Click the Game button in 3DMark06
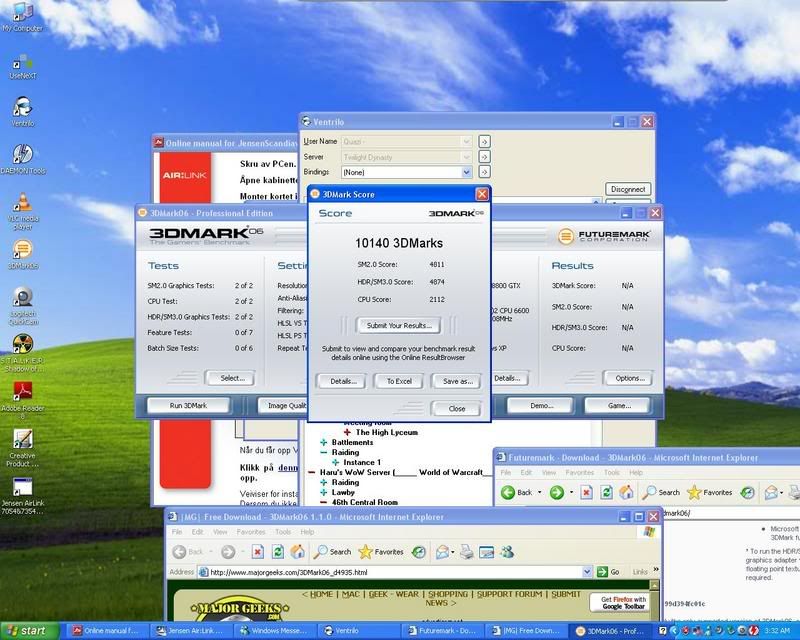Image resolution: width=800 pixels, height=640 pixels. click(x=619, y=406)
